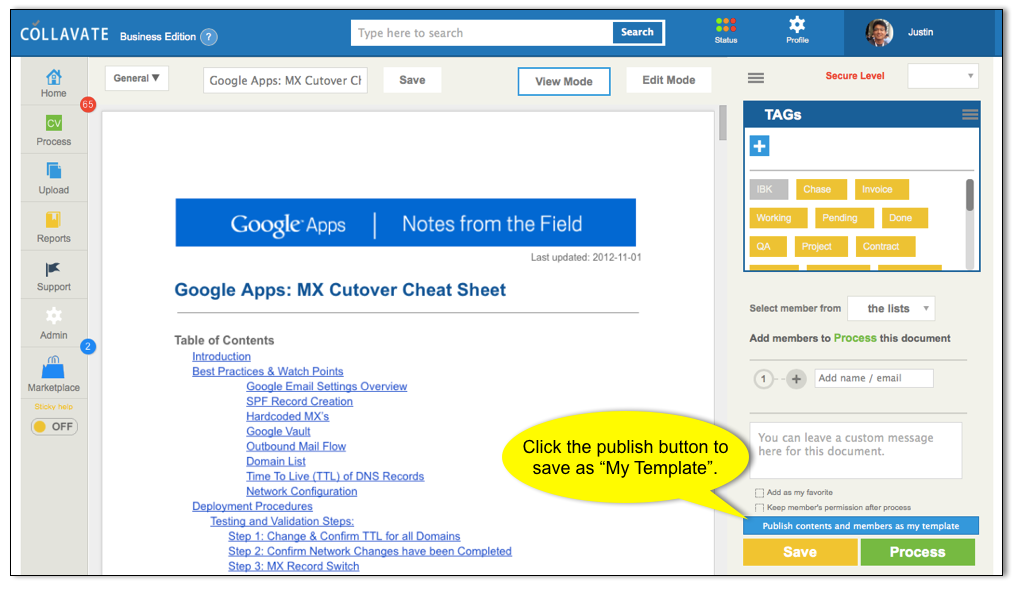The width and height of the screenshot is (1018, 596).
Task: Open SPF Record Creation link
Action: click(299, 401)
